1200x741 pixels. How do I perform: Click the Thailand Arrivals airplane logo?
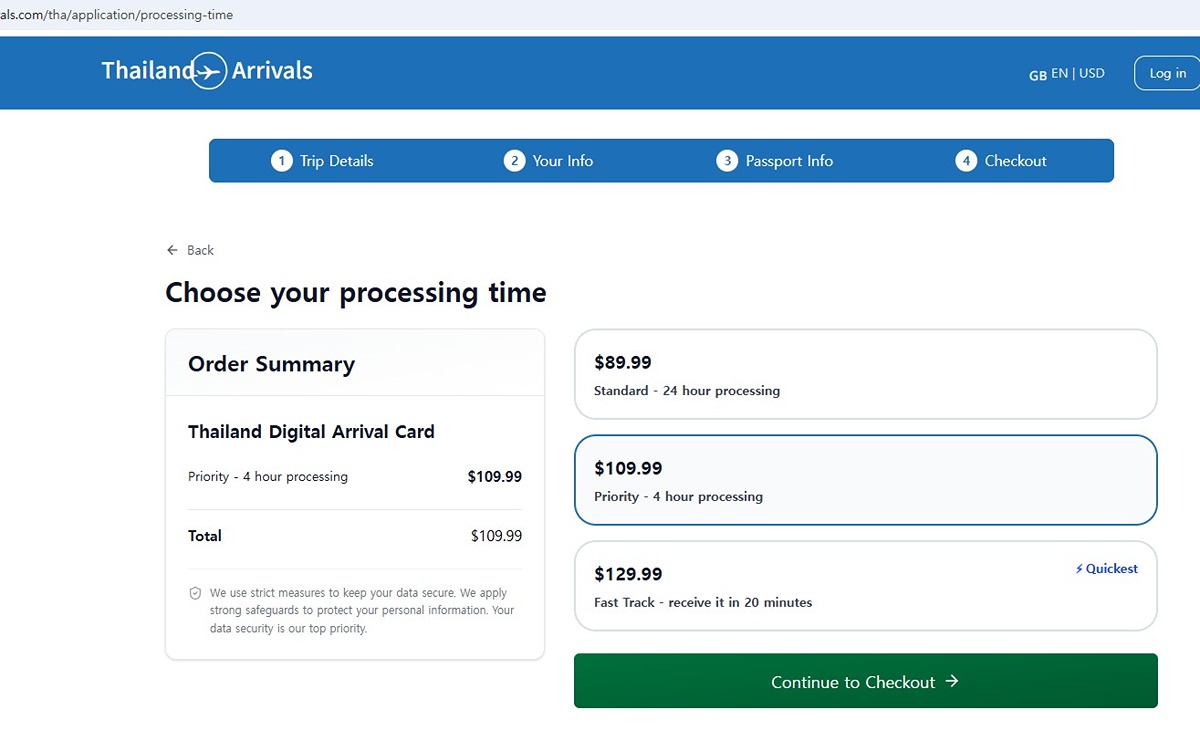point(208,71)
